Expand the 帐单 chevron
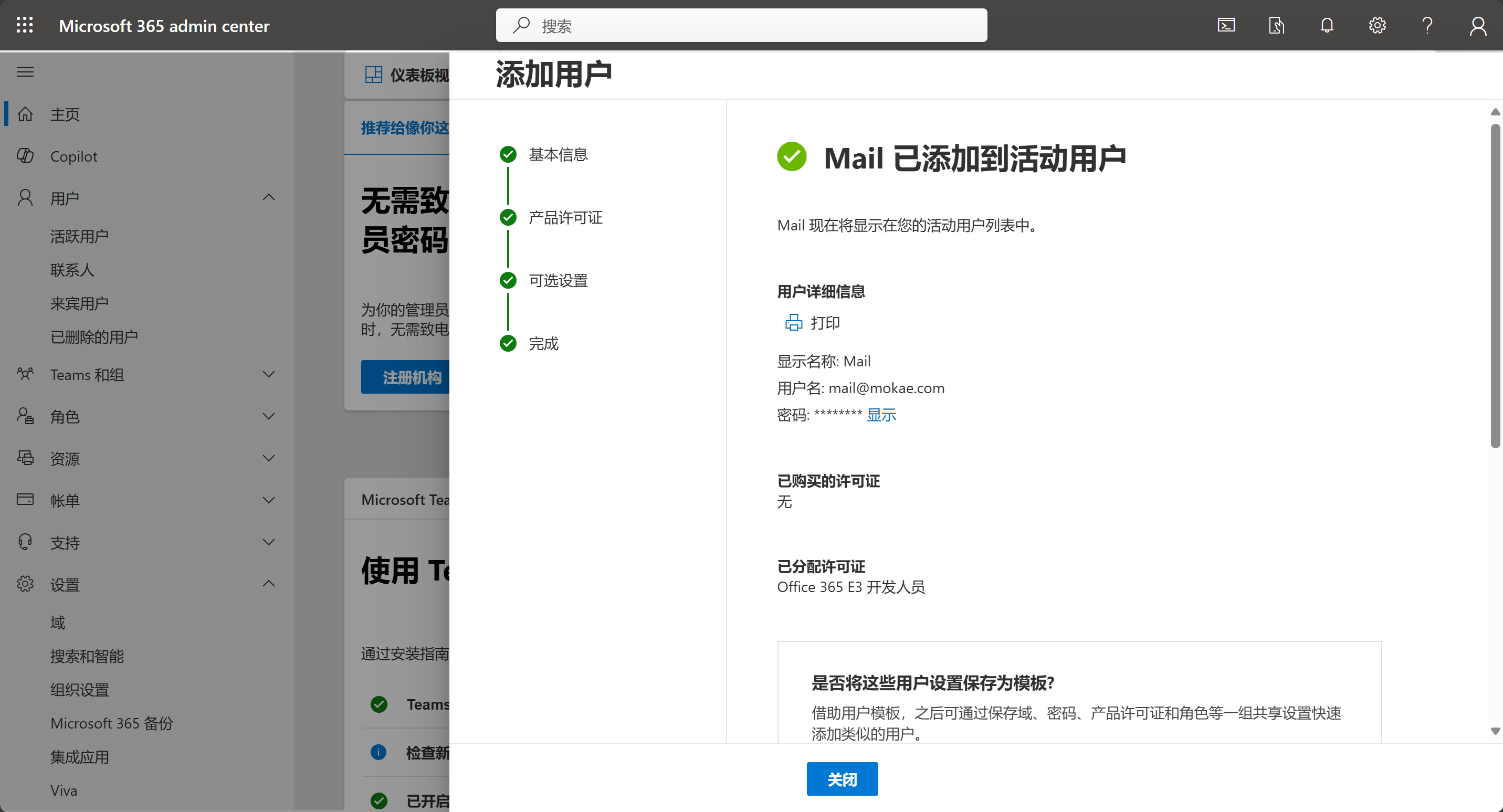The image size is (1503, 812). (268, 500)
